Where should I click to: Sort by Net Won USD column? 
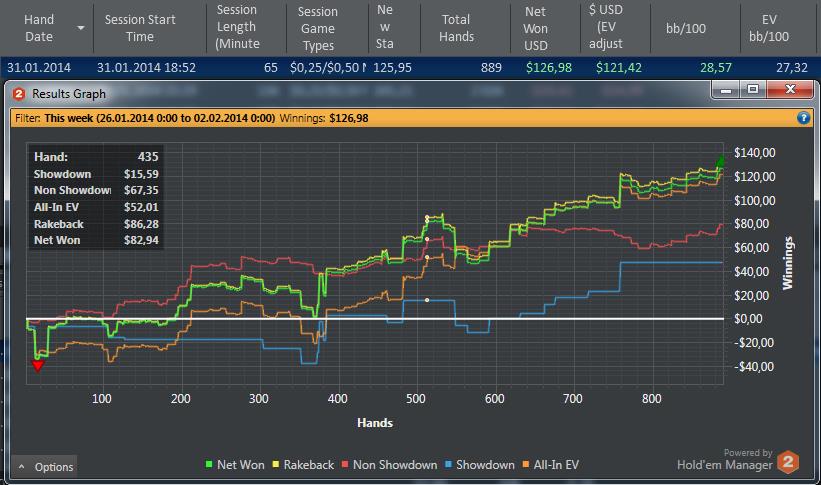point(536,28)
